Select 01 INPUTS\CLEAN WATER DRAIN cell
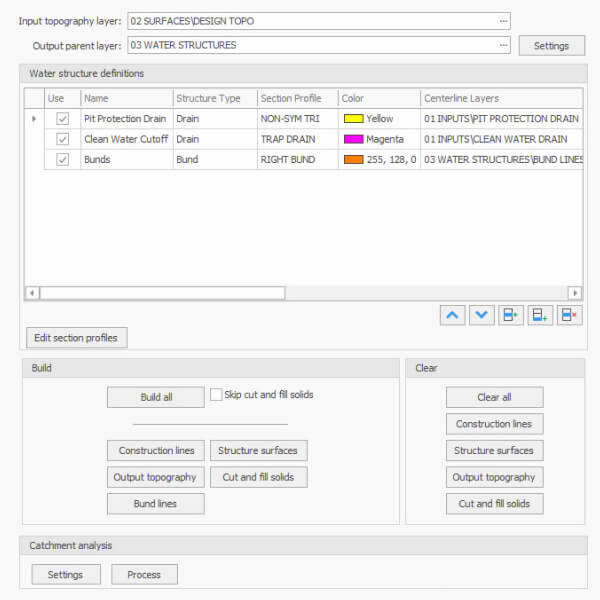 pyautogui.click(x=502, y=139)
